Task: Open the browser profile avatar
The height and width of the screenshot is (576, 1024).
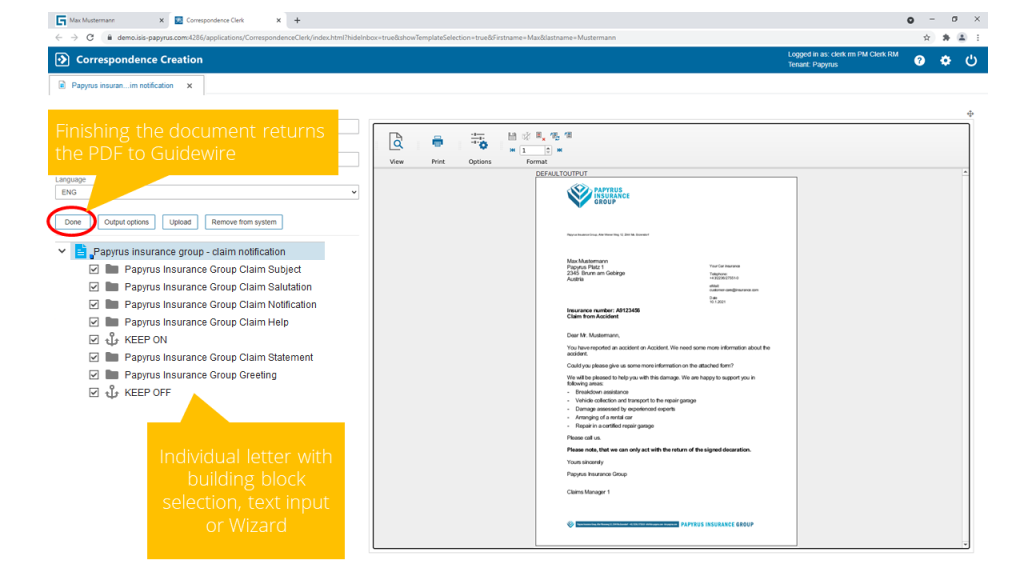Action: point(962,38)
